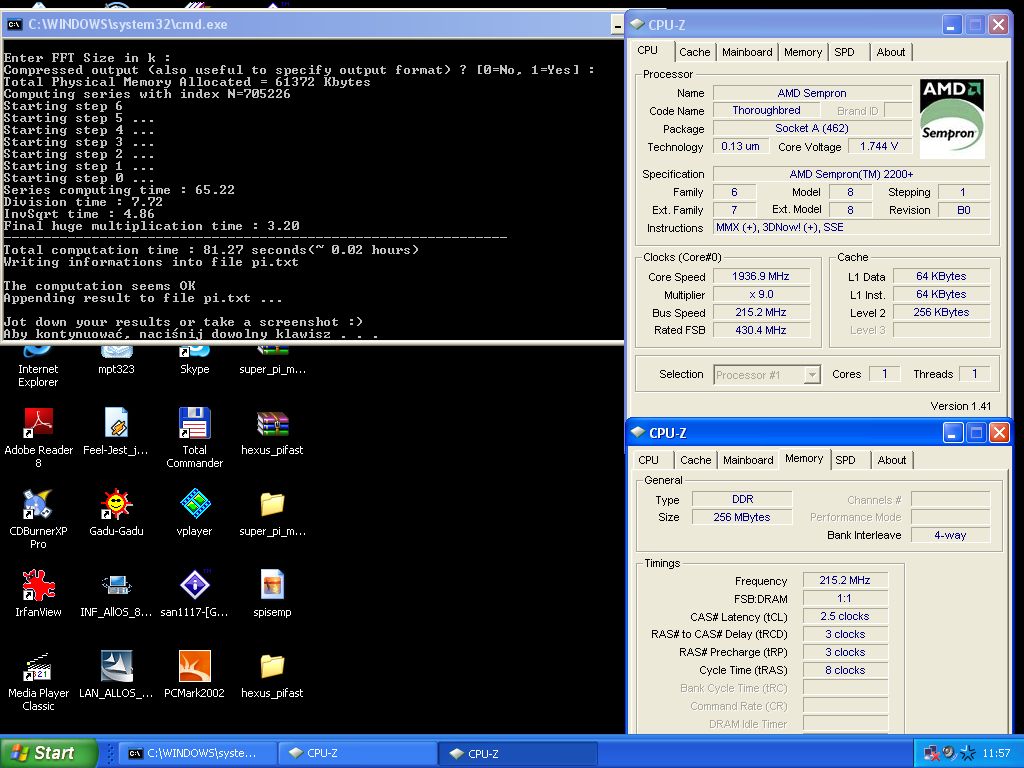
Task: Switch to Memory tab in top CPU-Z
Action: click(x=803, y=52)
